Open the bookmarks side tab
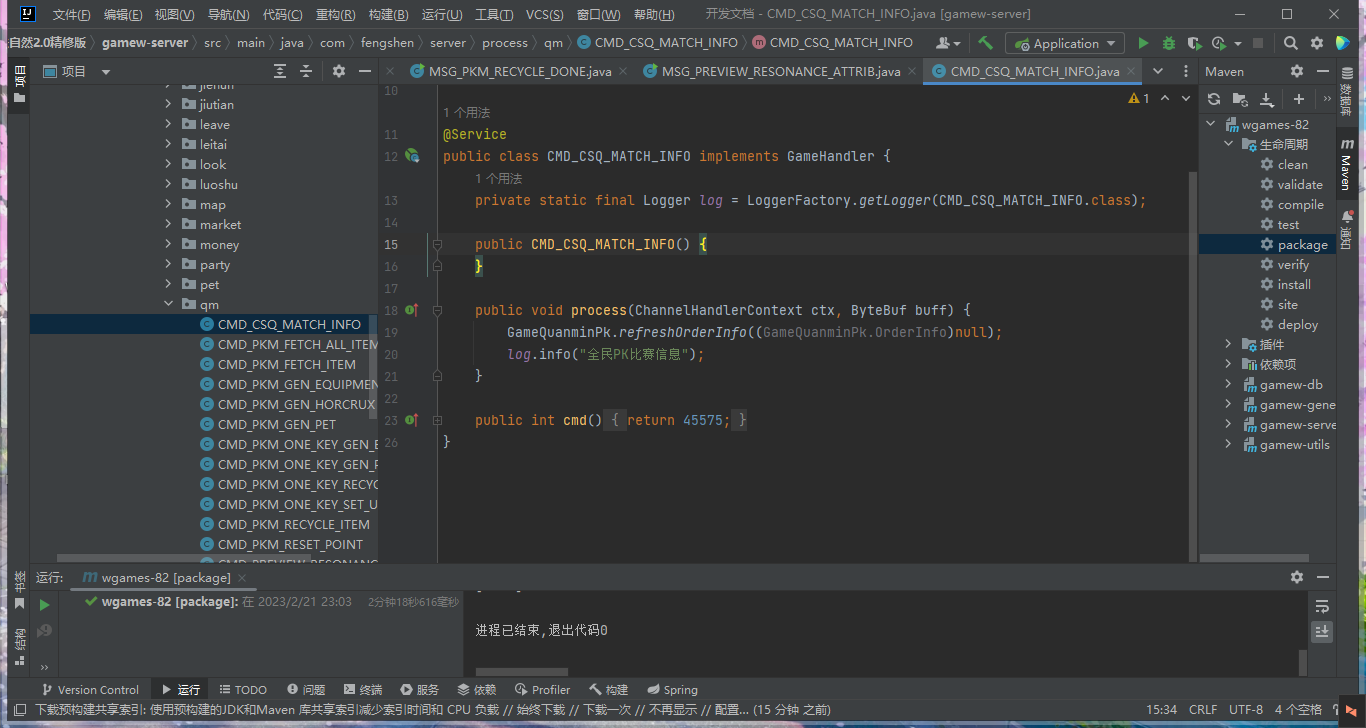Viewport: 1366px width, 728px height. click(19, 590)
